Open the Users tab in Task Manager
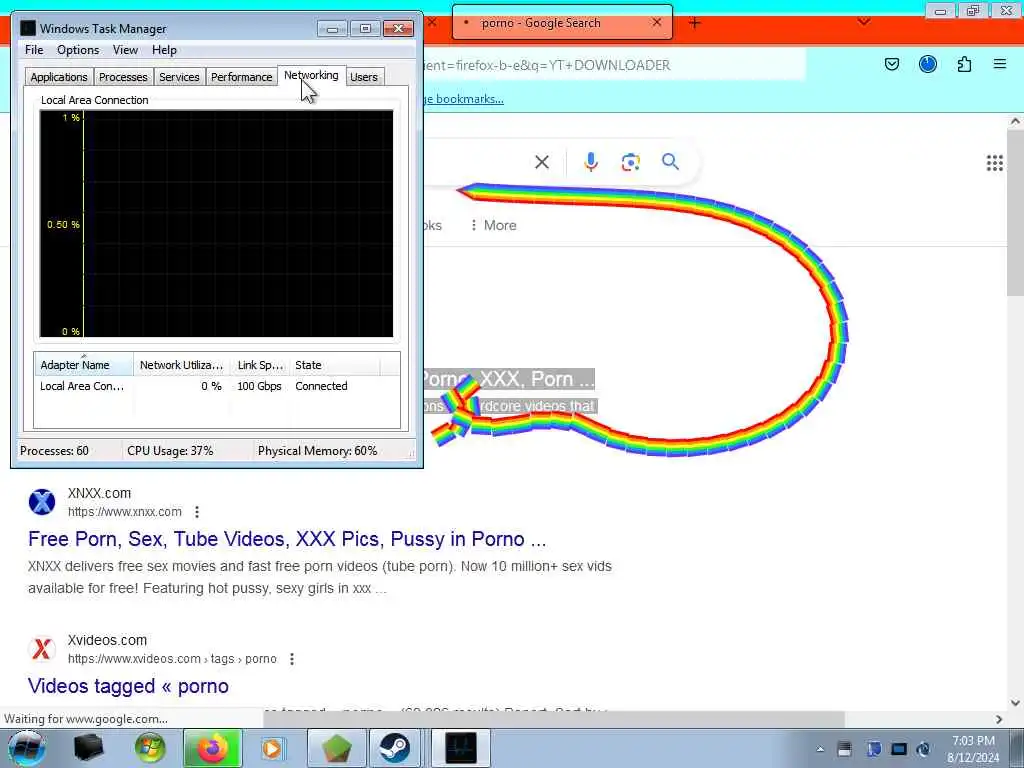The width and height of the screenshot is (1024, 768). tap(364, 77)
